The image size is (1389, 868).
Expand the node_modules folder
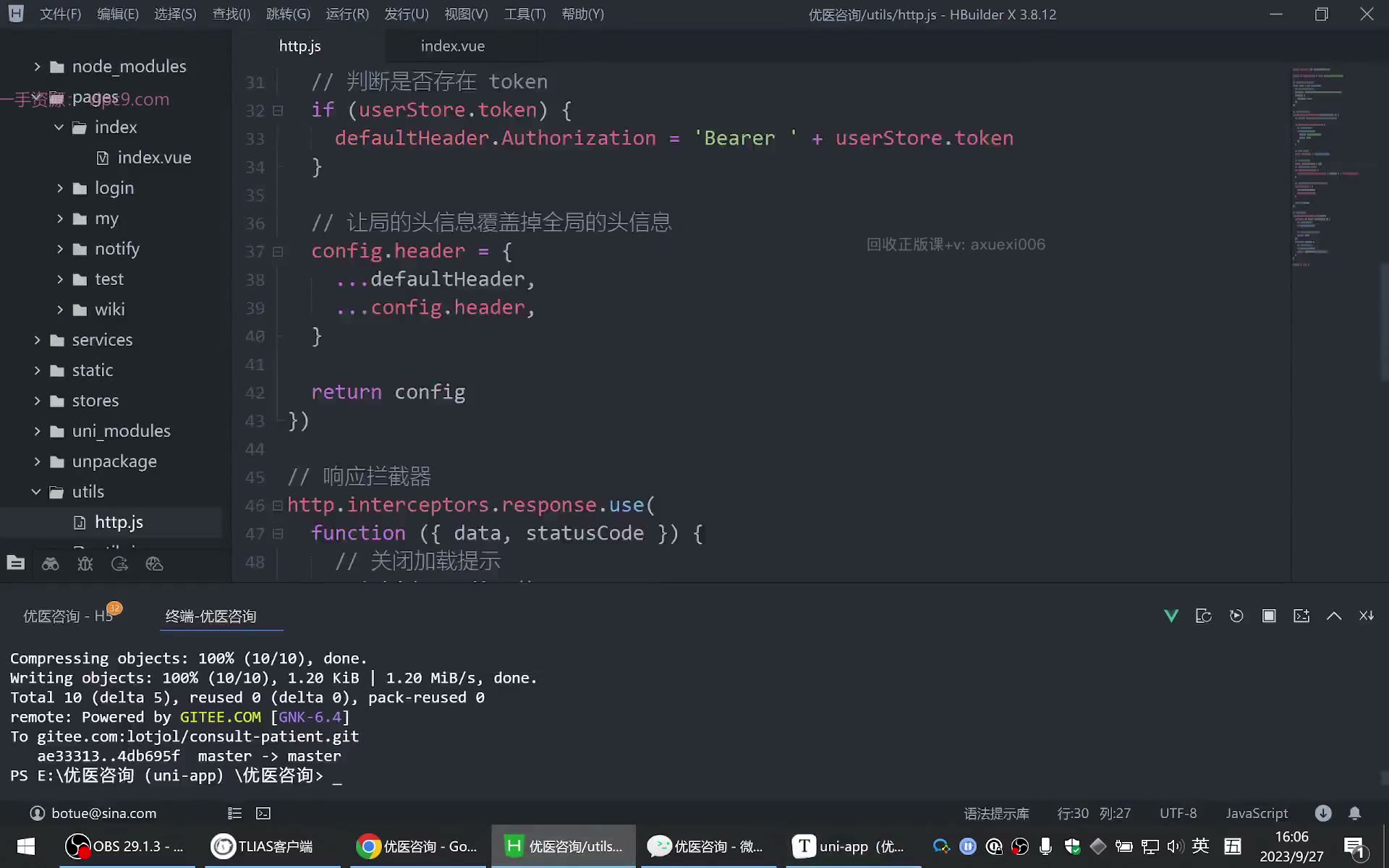coord(37,67)
